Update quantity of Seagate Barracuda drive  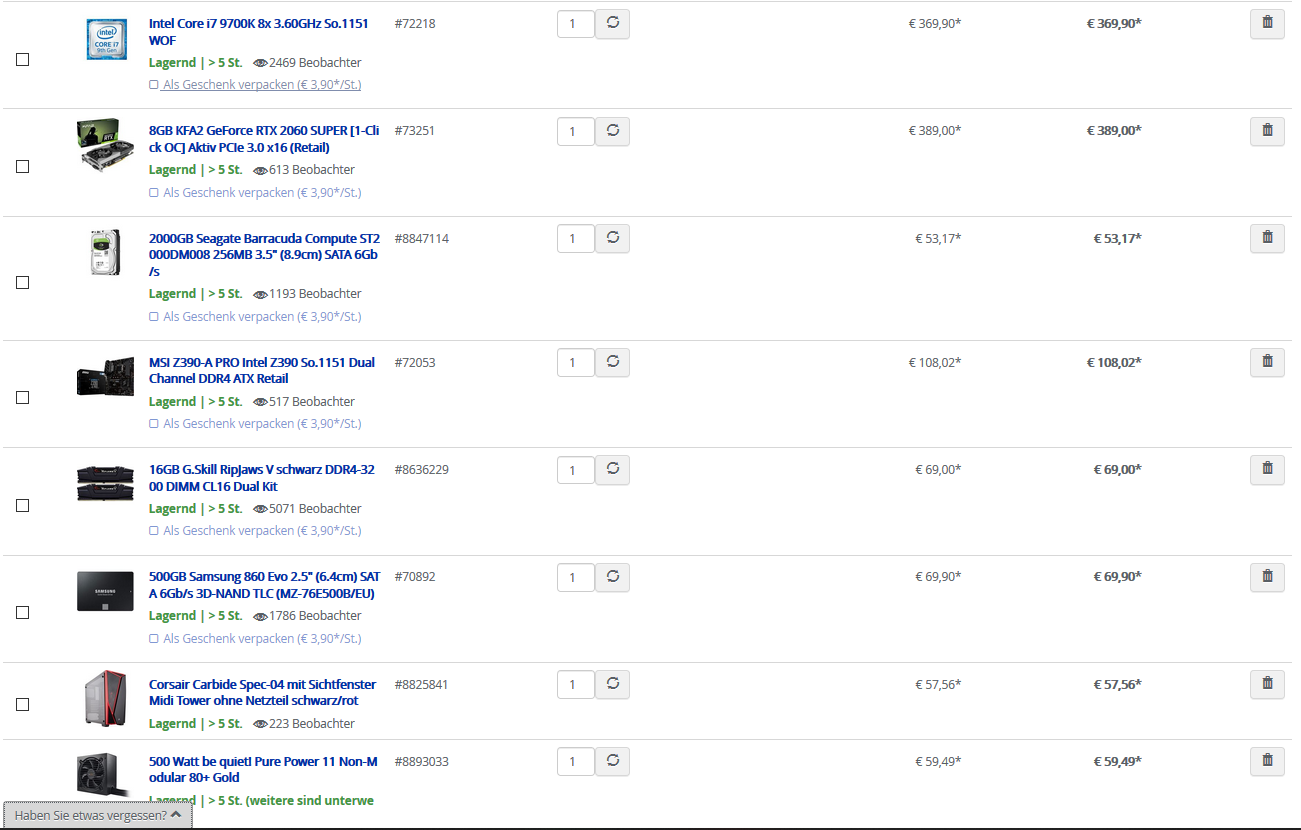point(612,238)
